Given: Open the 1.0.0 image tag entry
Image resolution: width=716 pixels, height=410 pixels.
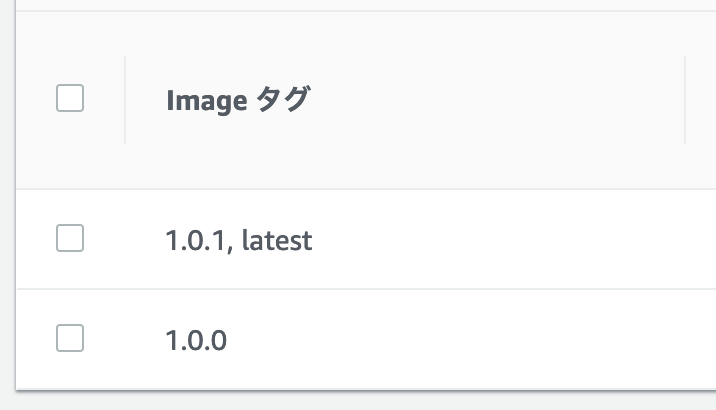Looking at the screenshot, I should 196,341.
